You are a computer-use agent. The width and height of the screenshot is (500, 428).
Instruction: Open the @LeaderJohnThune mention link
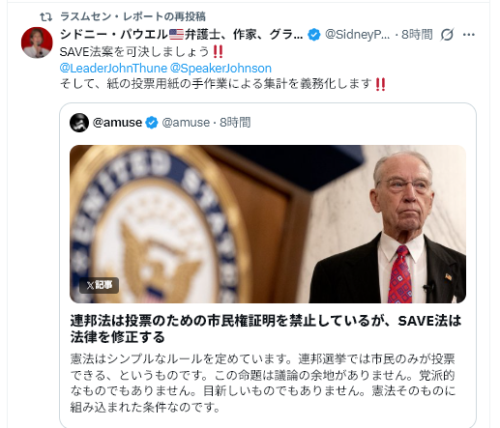click(x=113, y=68)
